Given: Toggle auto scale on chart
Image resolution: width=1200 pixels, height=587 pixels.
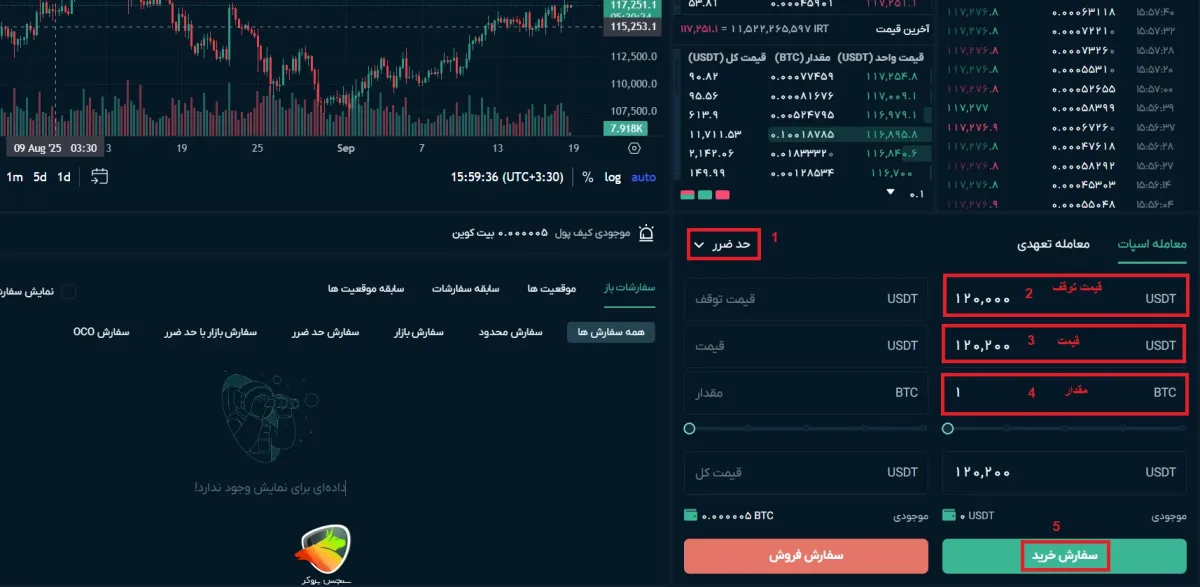Looking at the screenshot, I should [x=644, y=177].
